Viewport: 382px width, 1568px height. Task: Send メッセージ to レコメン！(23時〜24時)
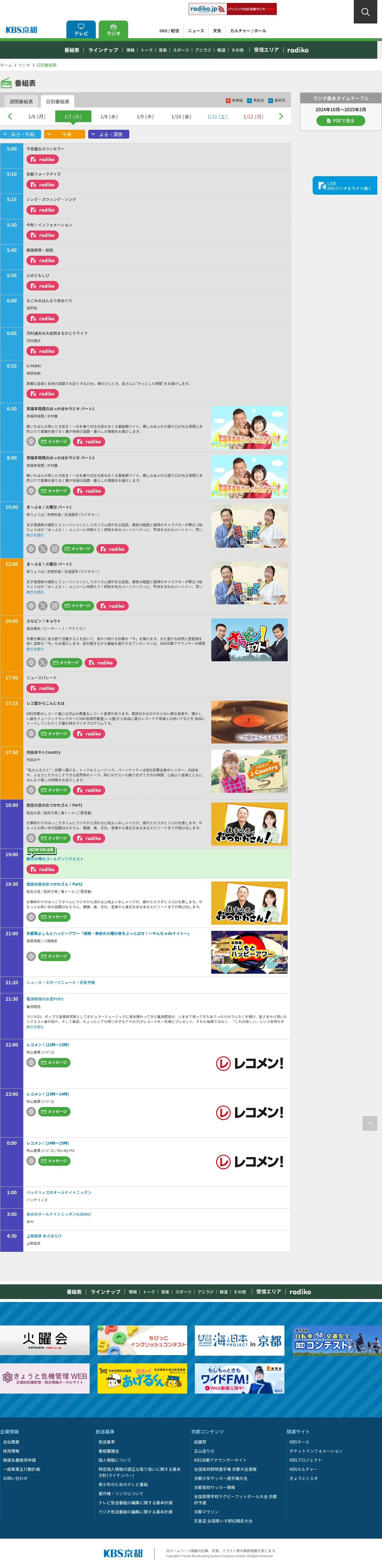coord(54,1111)
